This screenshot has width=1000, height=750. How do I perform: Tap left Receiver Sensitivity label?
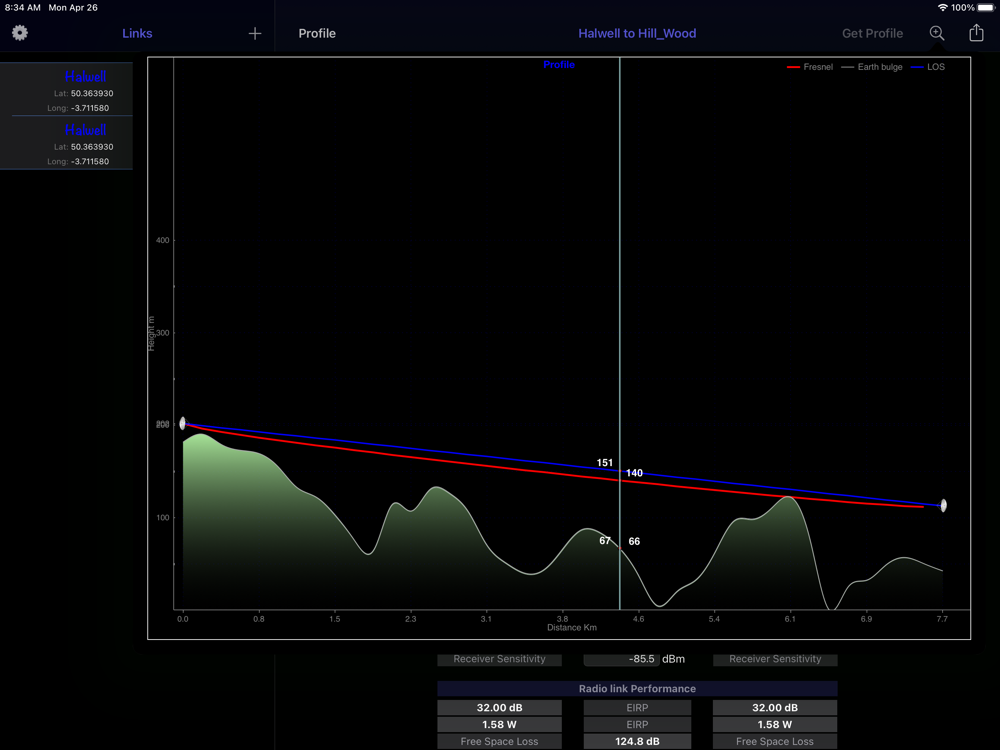[x=499, y=659]
